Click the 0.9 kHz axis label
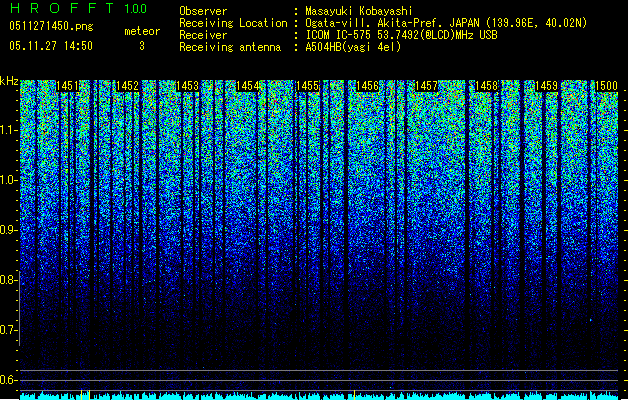629x400 pixels. pyautogui.click(x=9, y=230)
